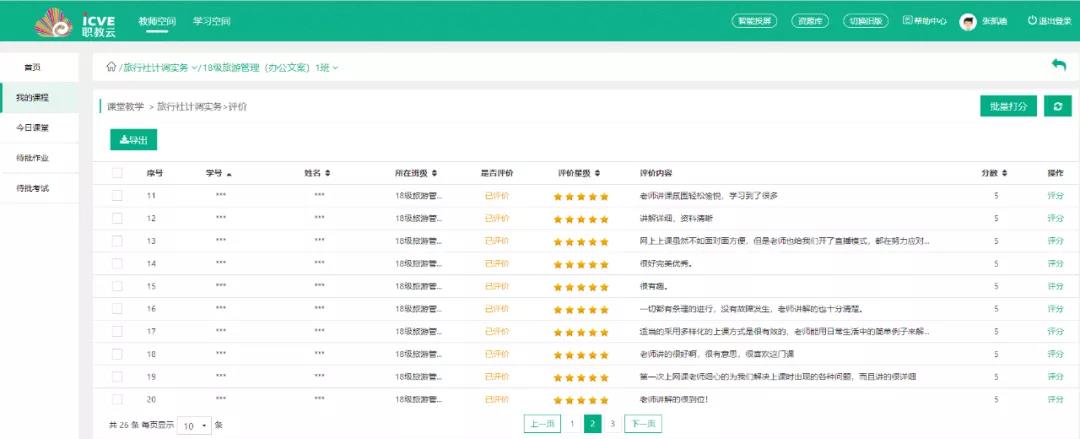The height and width of the screenshot is (439, 1080).
Task: Click the user avatar icon
Action: (967, 21)
